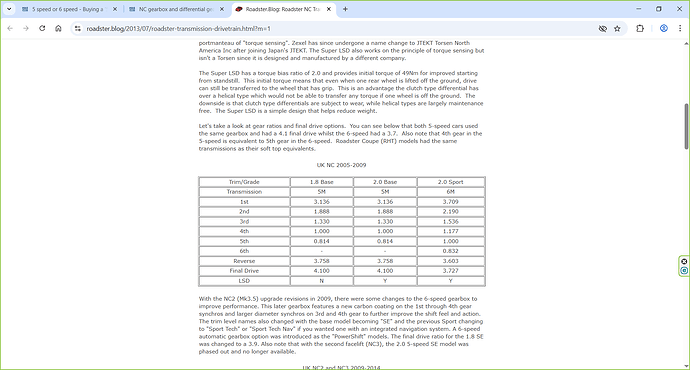This screenshot has height=370, width=690.
Task: Open the browser home page
Action: click(x=58, y=29)
